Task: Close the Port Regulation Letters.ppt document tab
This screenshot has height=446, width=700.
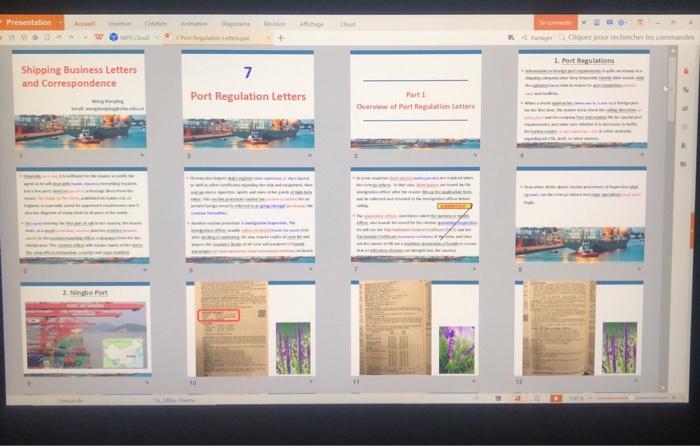Action: [x=268, y=38]
